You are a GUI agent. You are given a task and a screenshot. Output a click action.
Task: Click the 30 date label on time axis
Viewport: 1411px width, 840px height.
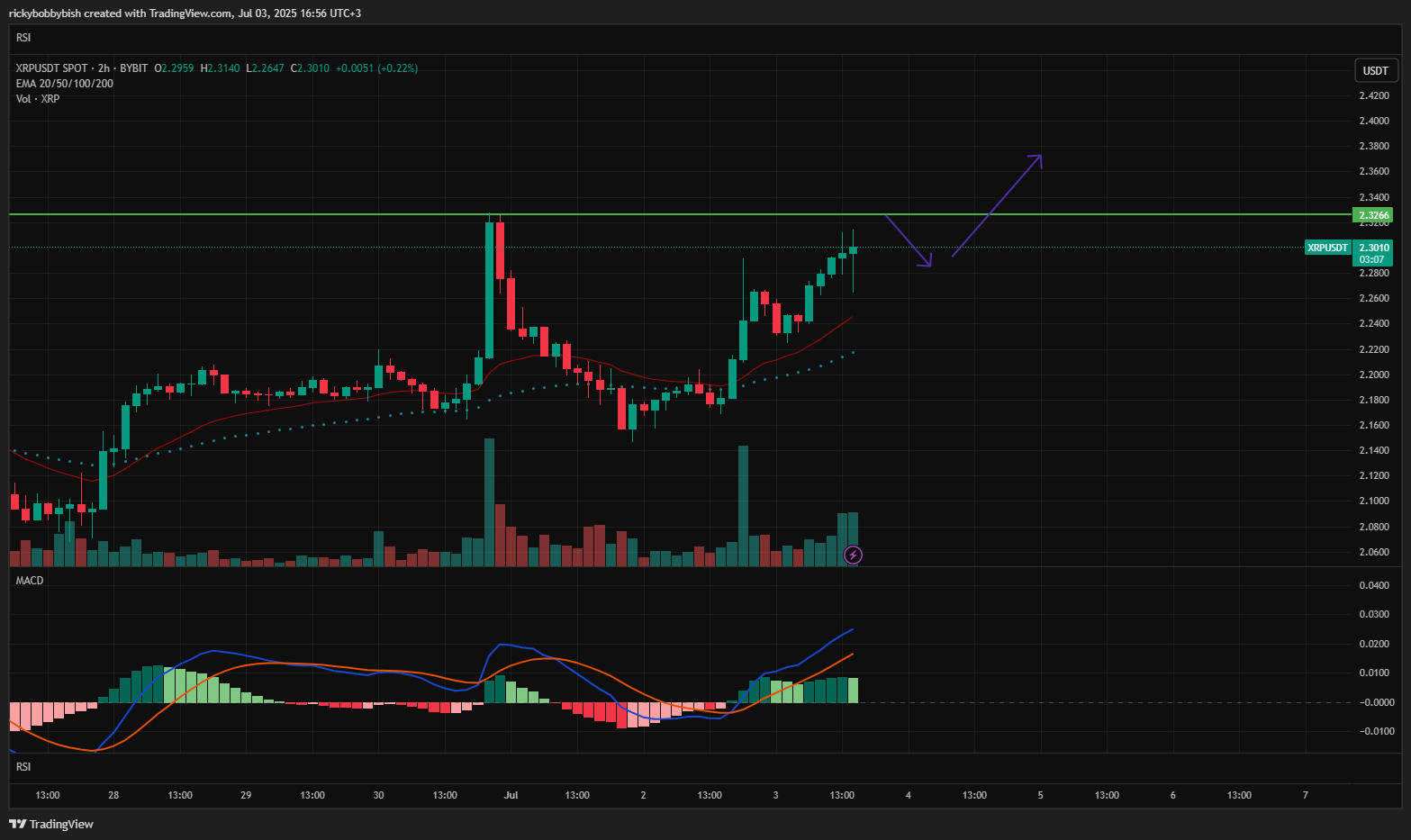point(378,795)
